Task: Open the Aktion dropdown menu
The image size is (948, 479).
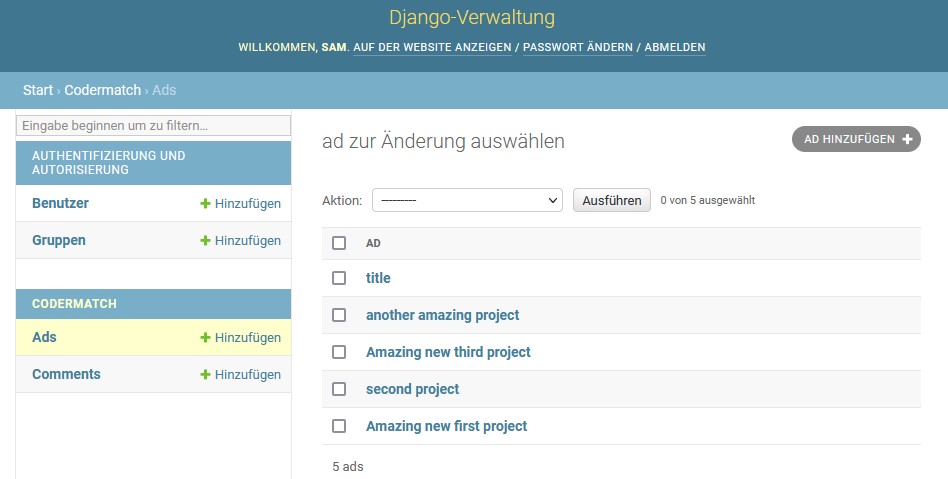Action: [467, 200]
